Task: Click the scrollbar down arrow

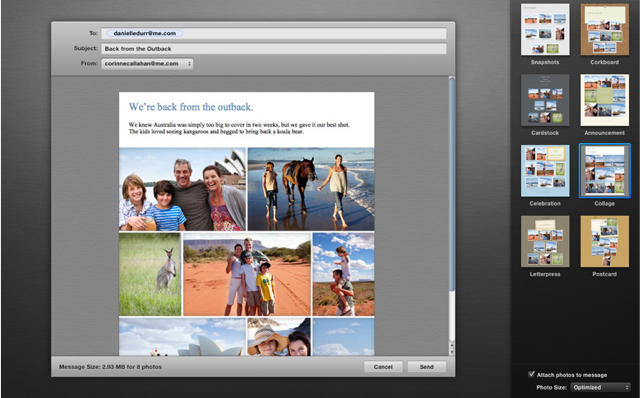Action: (x=451, y=352)
